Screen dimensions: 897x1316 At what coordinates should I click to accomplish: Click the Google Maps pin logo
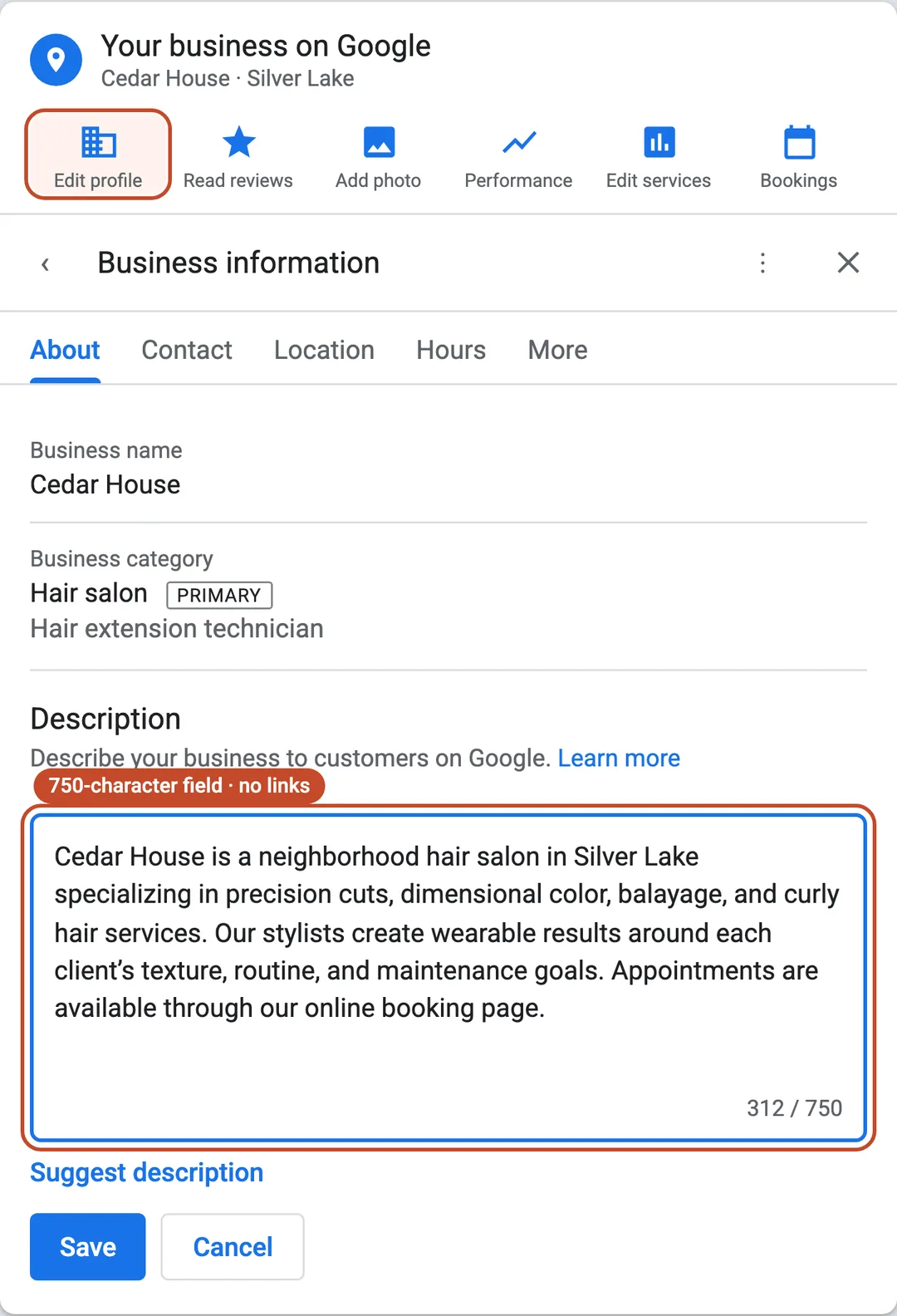[x=56, y=60]
